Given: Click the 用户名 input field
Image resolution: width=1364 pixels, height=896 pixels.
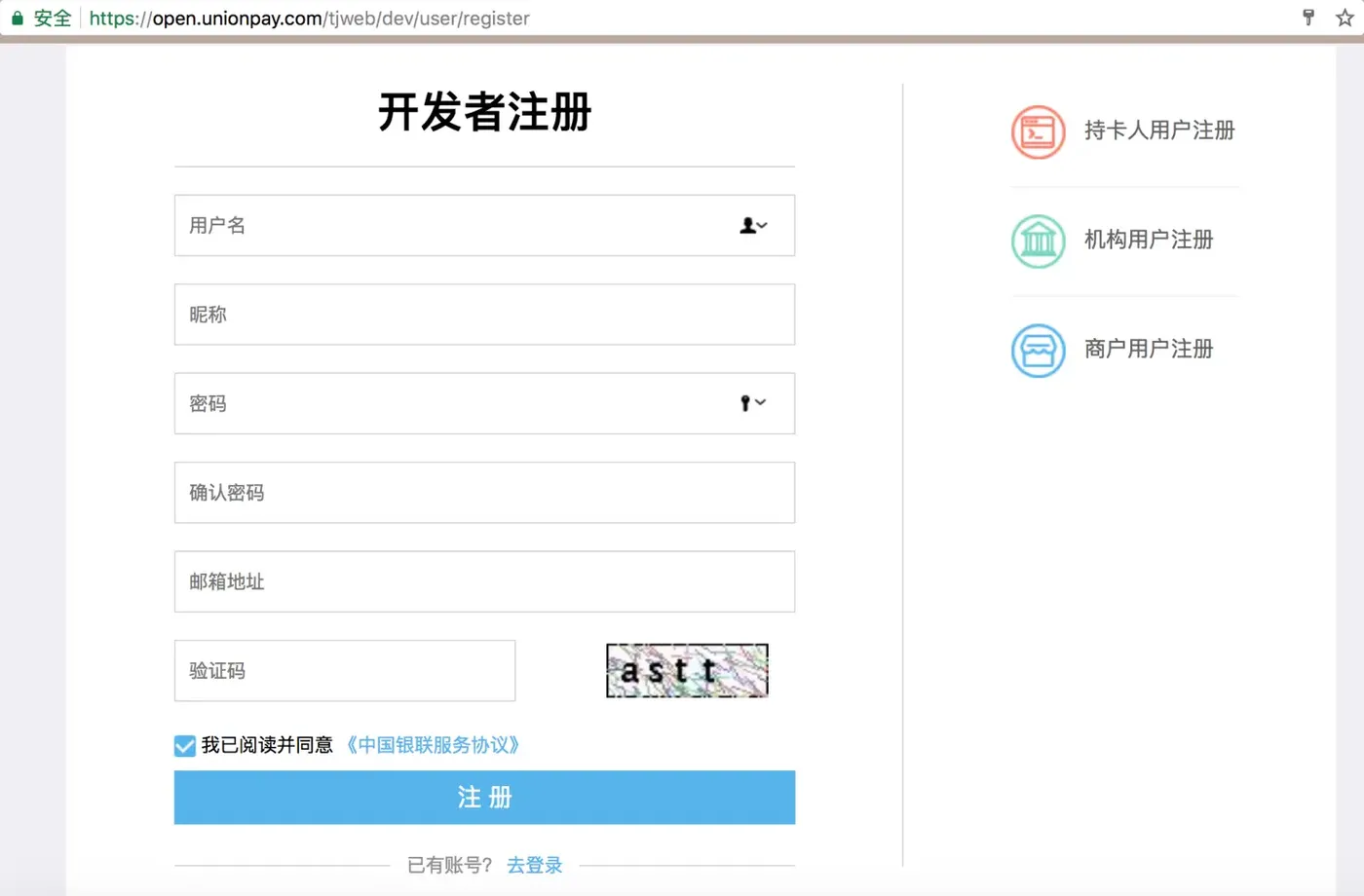Looking at the screenshot, I should point(438,225).
